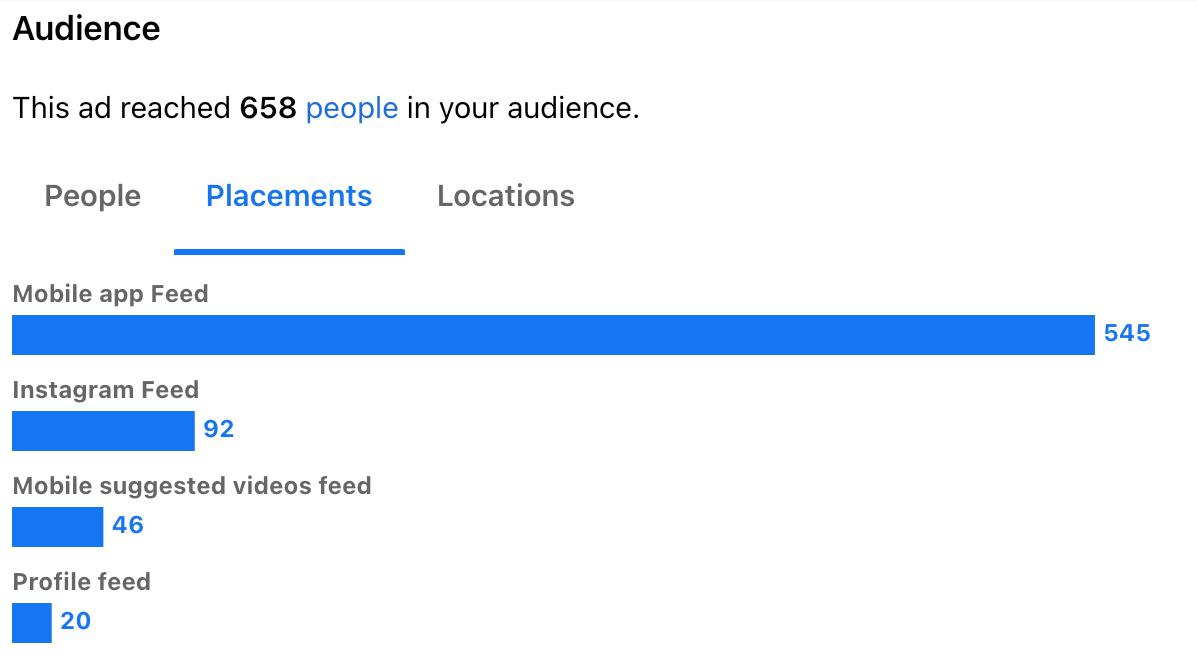This screenshot has height=656, width=1198.
Task: Select the 46 value label
Action: pyautogui.click(x=128, y=525)
